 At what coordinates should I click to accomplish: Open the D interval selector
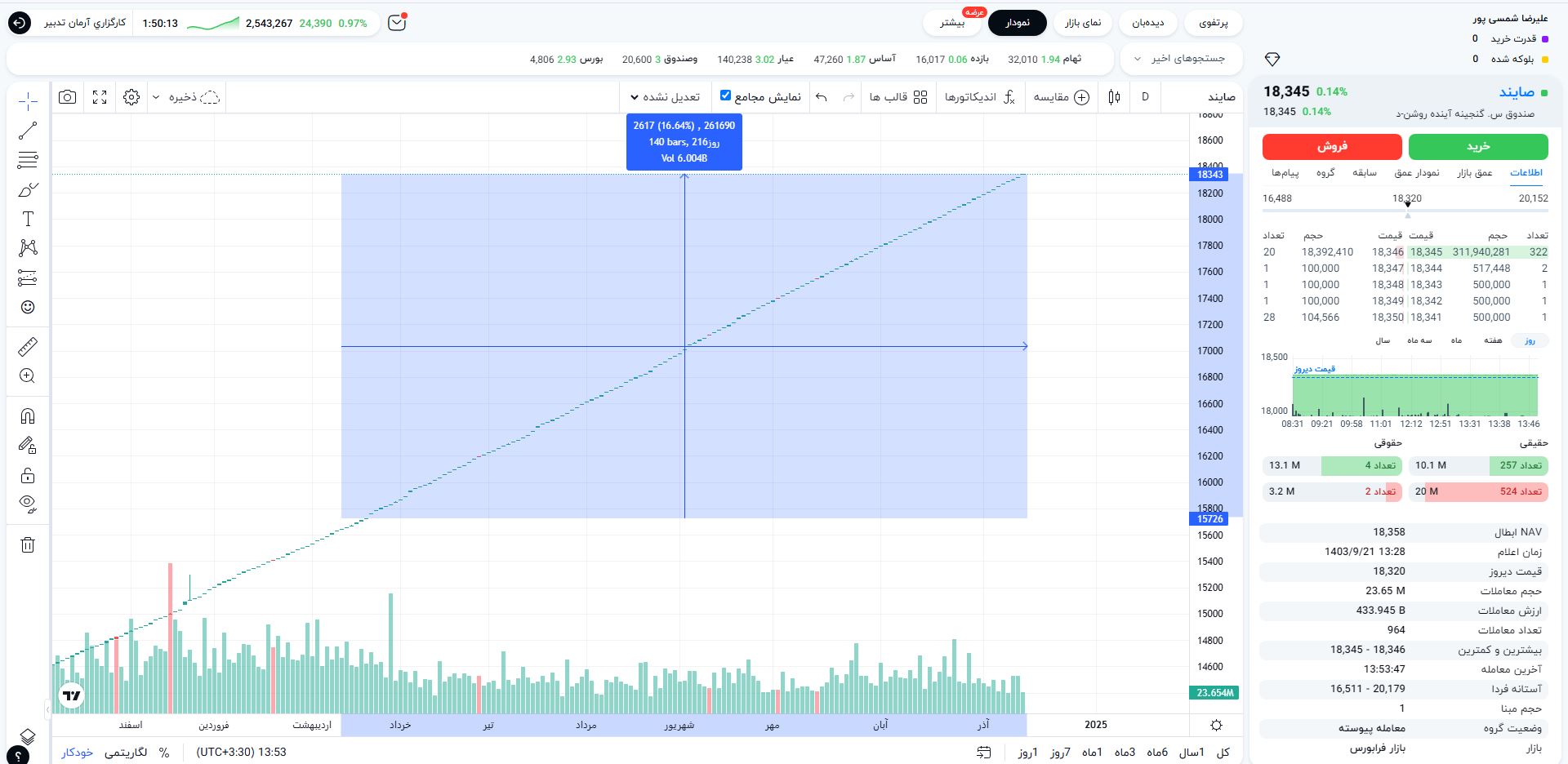pos(1145,97)
